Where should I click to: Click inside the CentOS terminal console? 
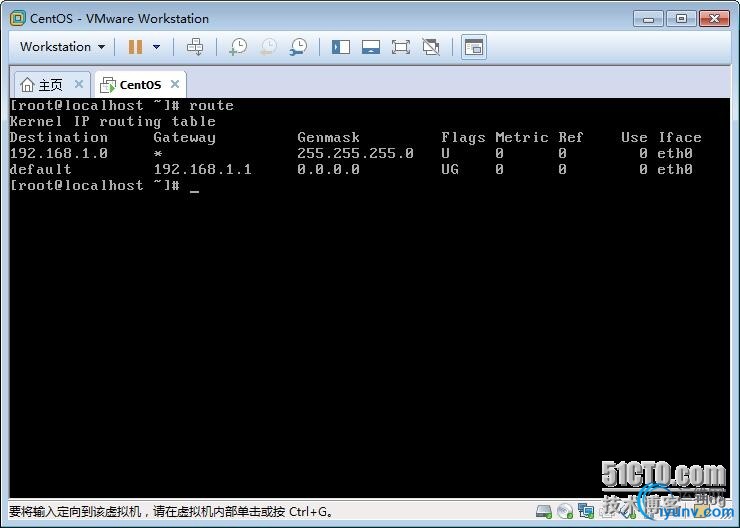tap(370, 298)
